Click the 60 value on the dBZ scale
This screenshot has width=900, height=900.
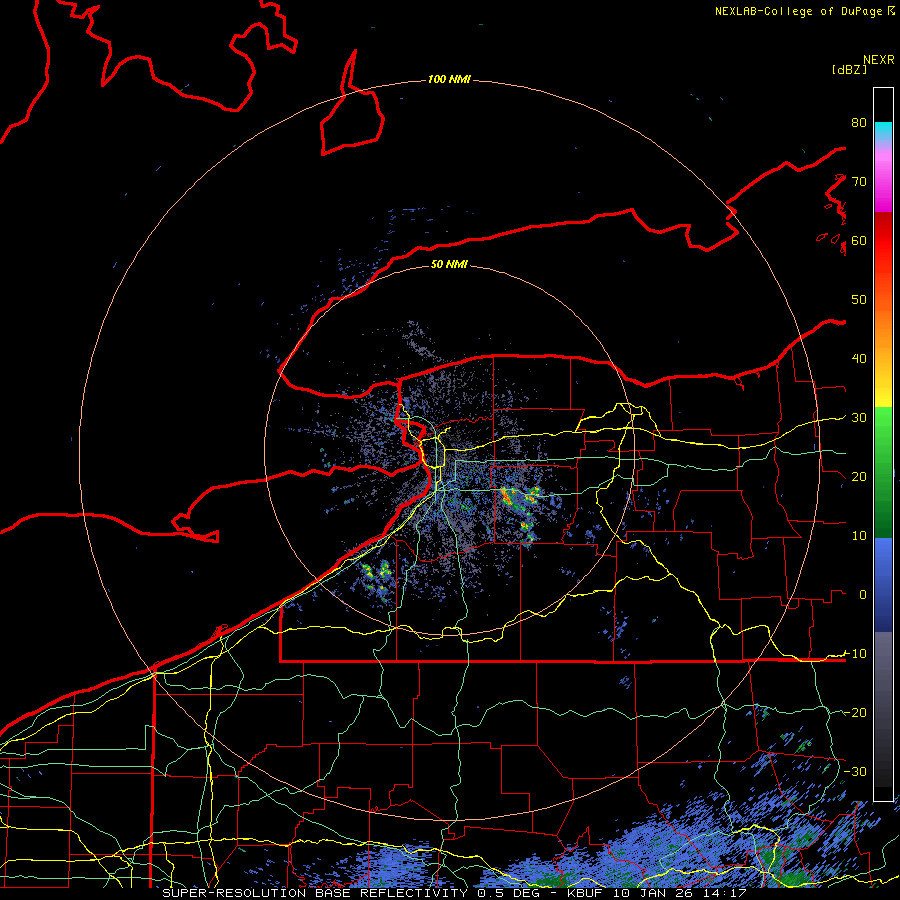pyautogui.click(x=859, y=241)
